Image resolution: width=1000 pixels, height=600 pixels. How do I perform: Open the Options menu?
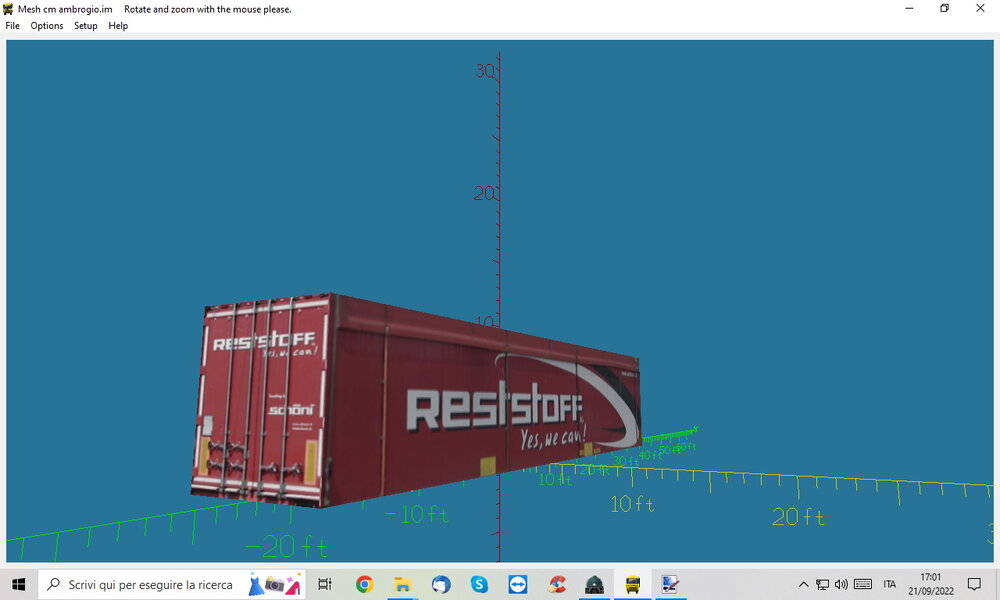tap(47, 26)
